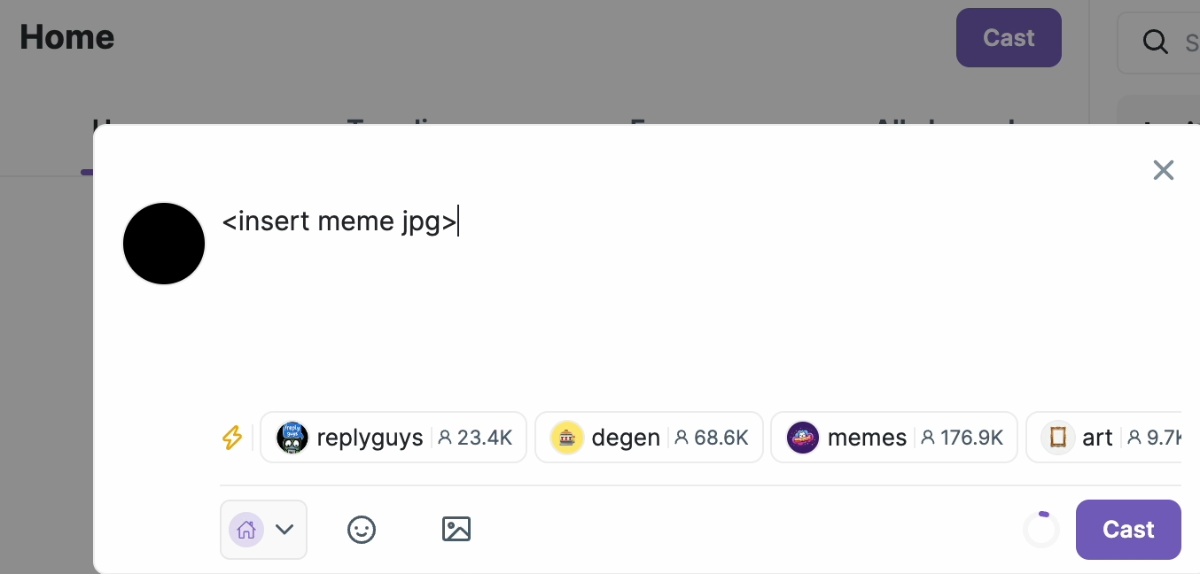
Task: Click the degen channel avatar icon
Action: click(567, 437)
